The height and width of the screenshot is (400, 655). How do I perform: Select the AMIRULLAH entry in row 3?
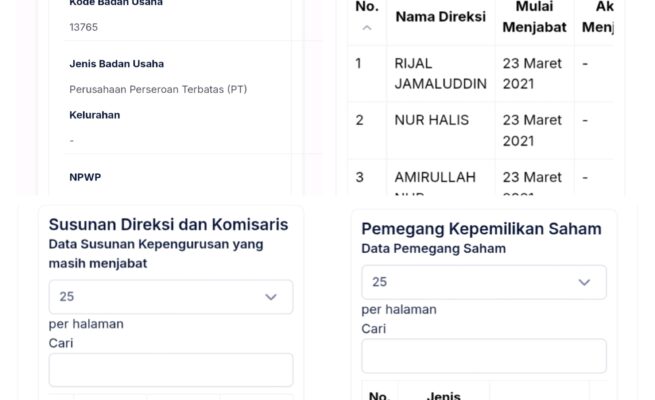click(435, 177)
